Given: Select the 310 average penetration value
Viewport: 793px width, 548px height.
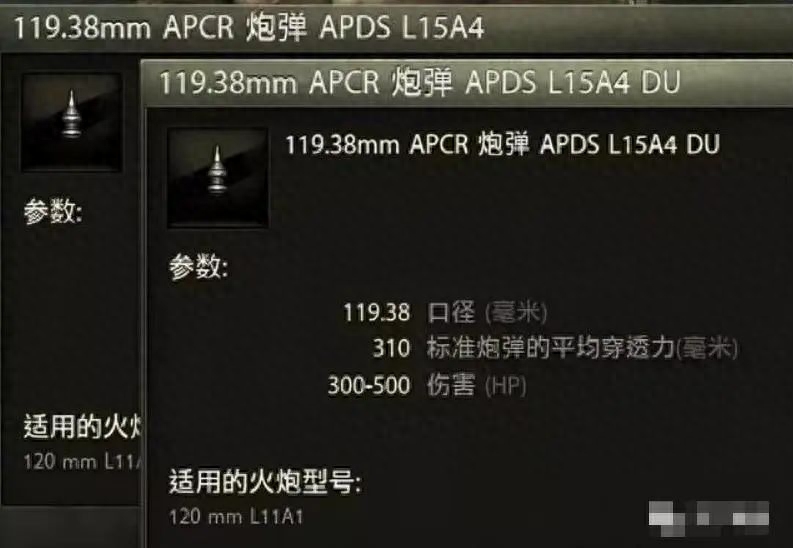Looking at the screenshot, I should [x=391, y=348].
